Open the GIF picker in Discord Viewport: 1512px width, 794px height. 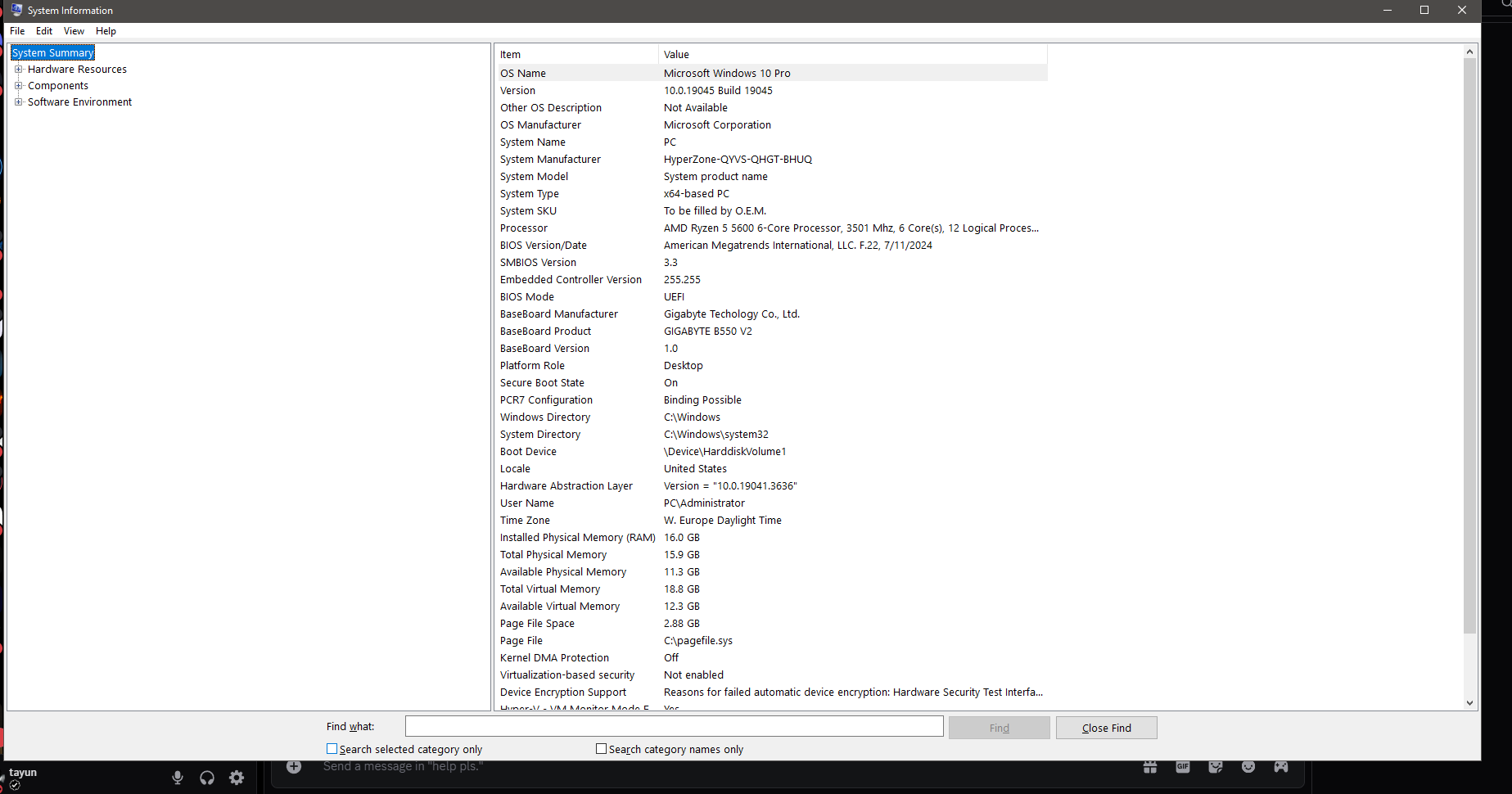[1183, 767]
